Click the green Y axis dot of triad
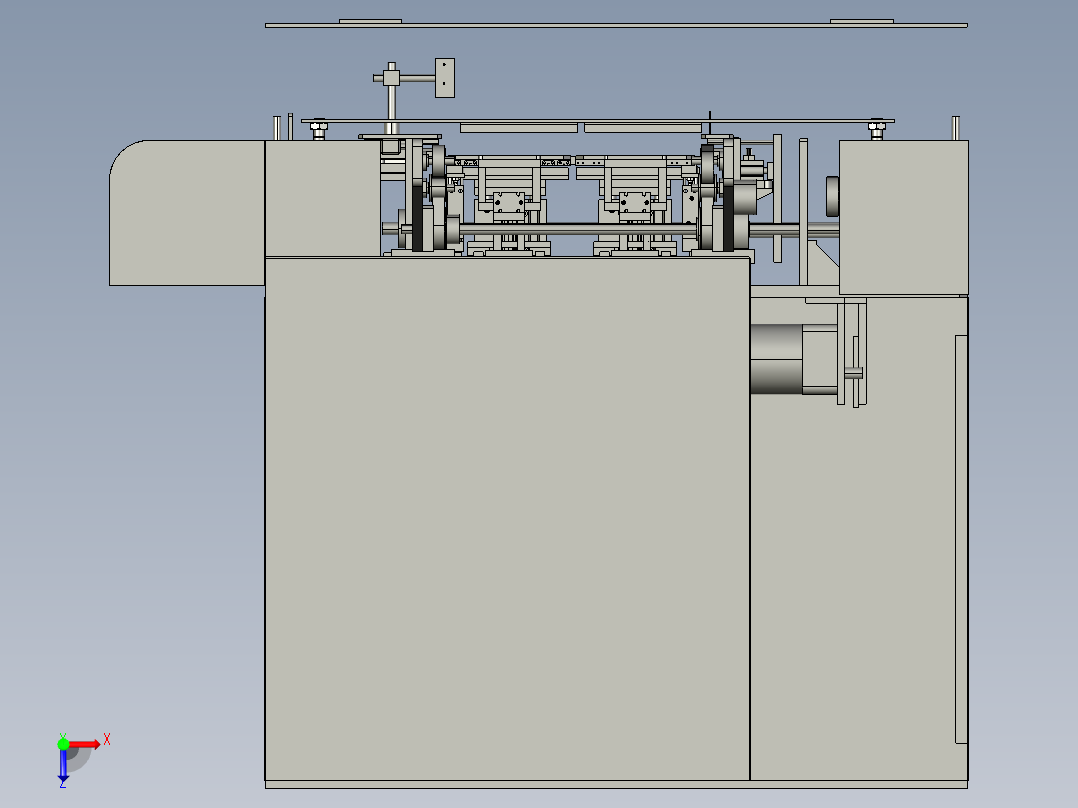 pos(63,744)
